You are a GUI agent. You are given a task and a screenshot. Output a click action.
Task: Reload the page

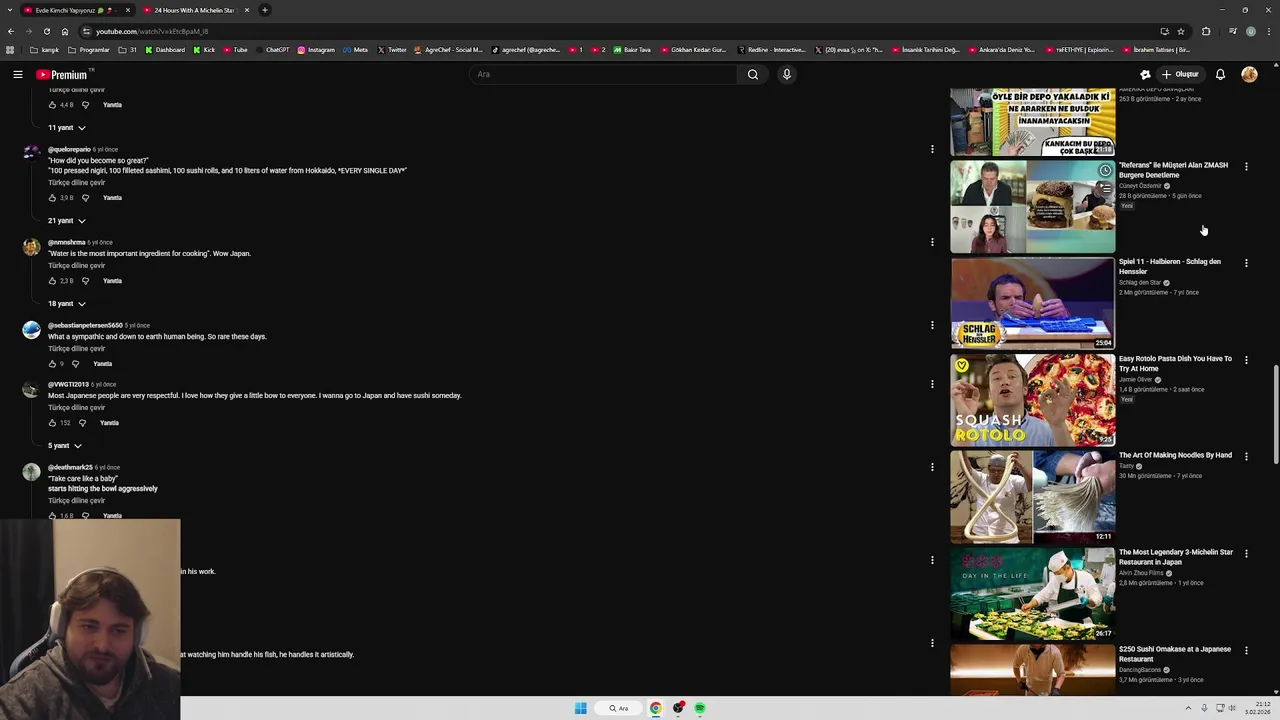[x=46, y=31]
